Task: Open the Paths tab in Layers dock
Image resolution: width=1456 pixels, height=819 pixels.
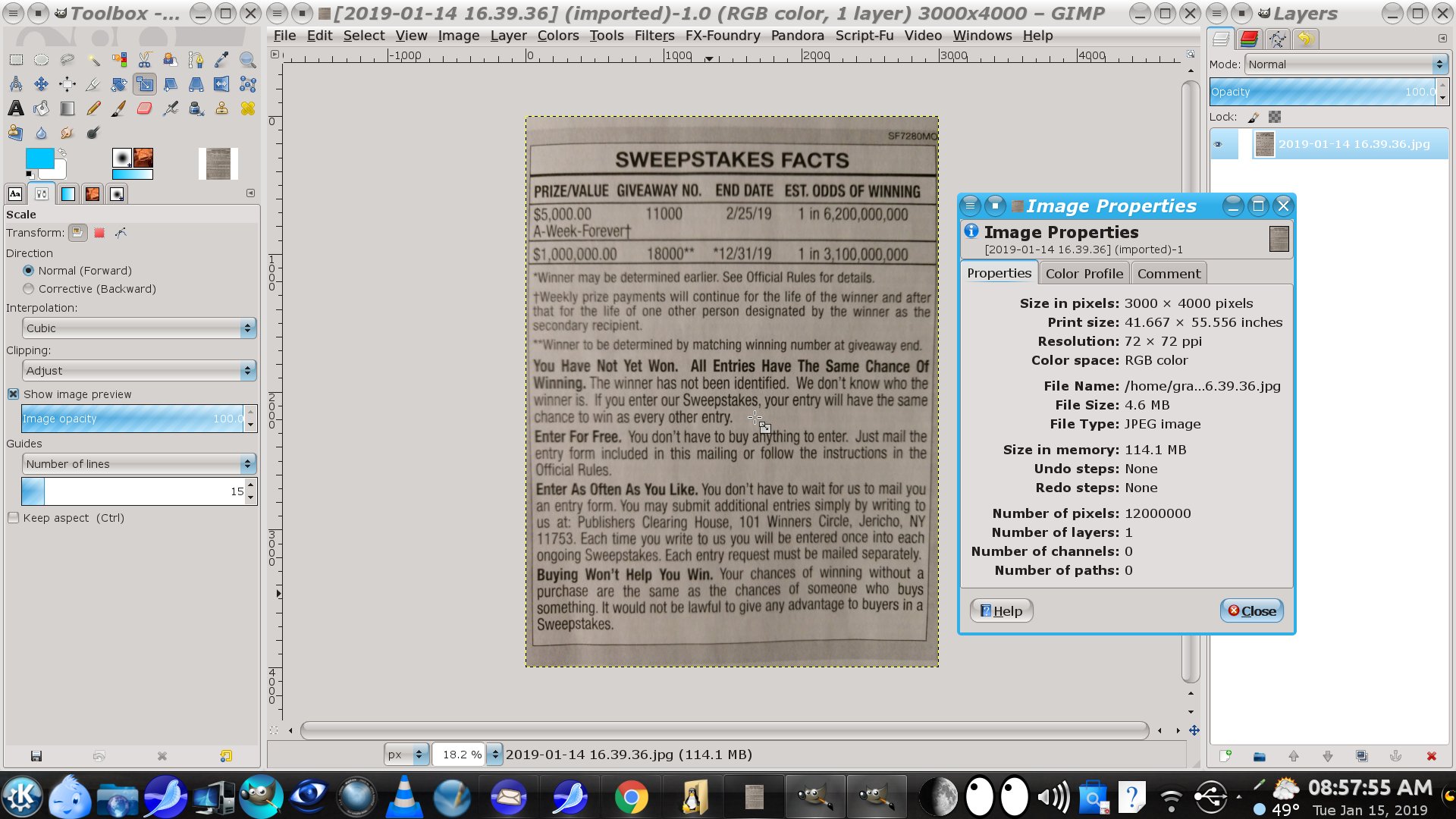Action: pos(1277,39)
